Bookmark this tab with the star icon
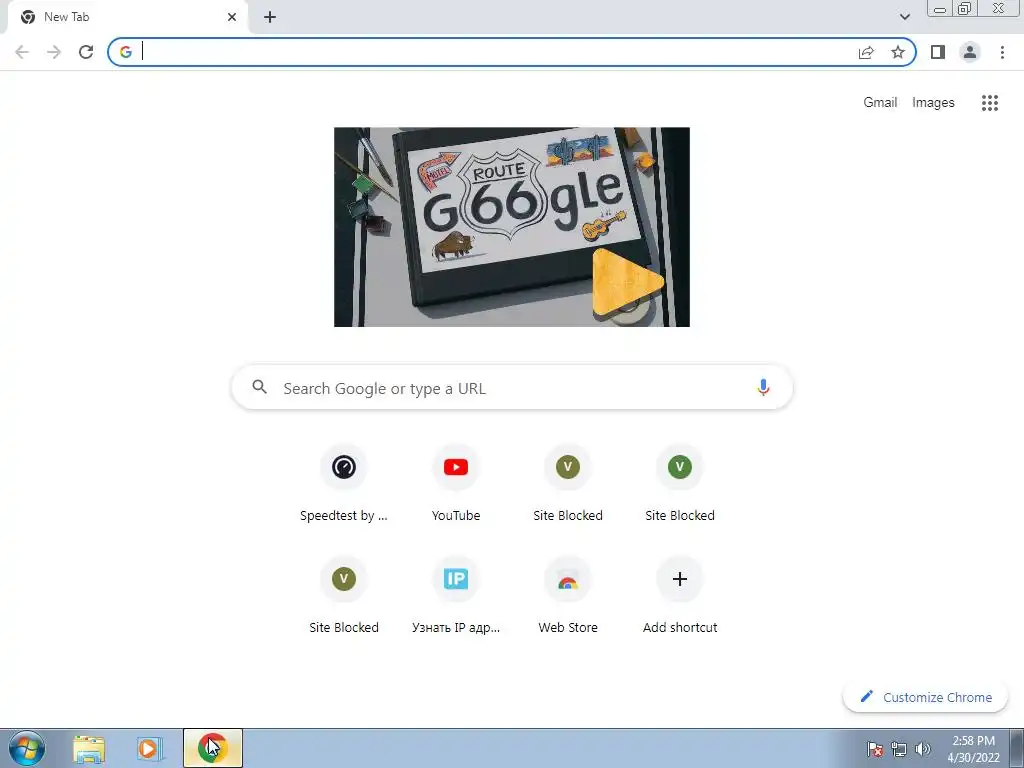Image resolution: width=1024 pixels, height=768 pixels. 898,52
